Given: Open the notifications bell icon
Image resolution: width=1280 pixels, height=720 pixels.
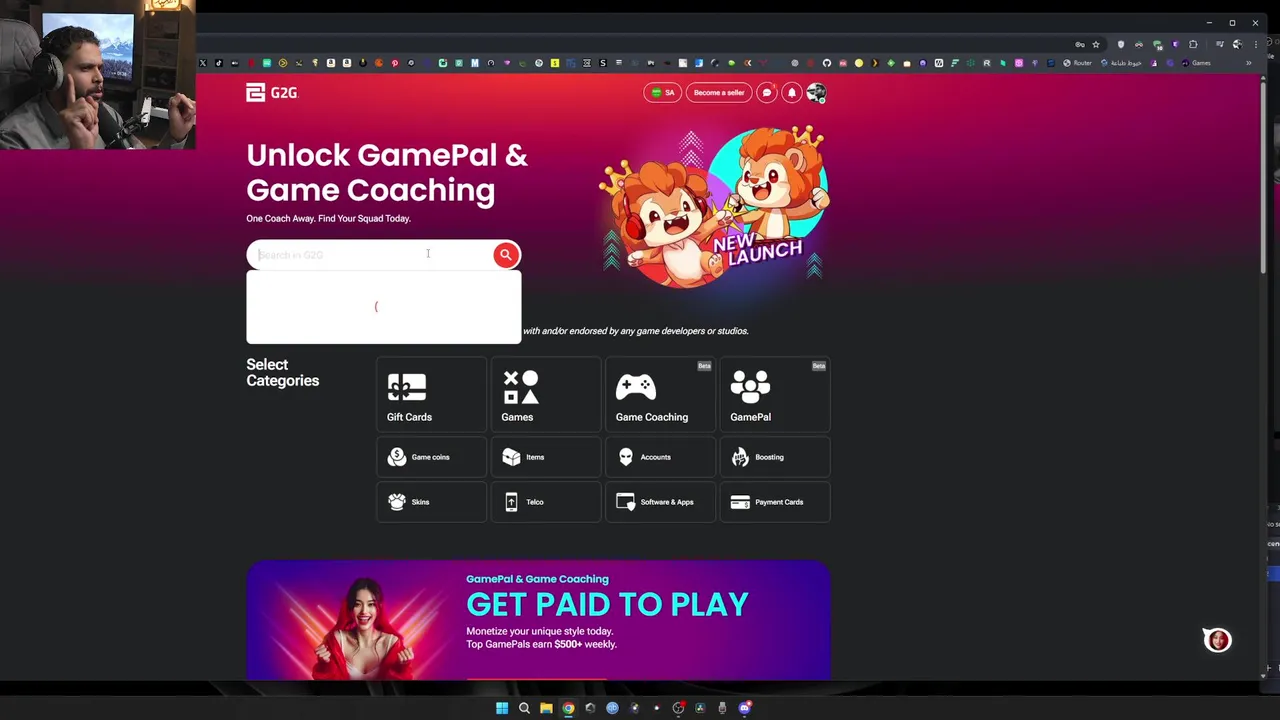Looking at the screenshot, I should [791, 93].
